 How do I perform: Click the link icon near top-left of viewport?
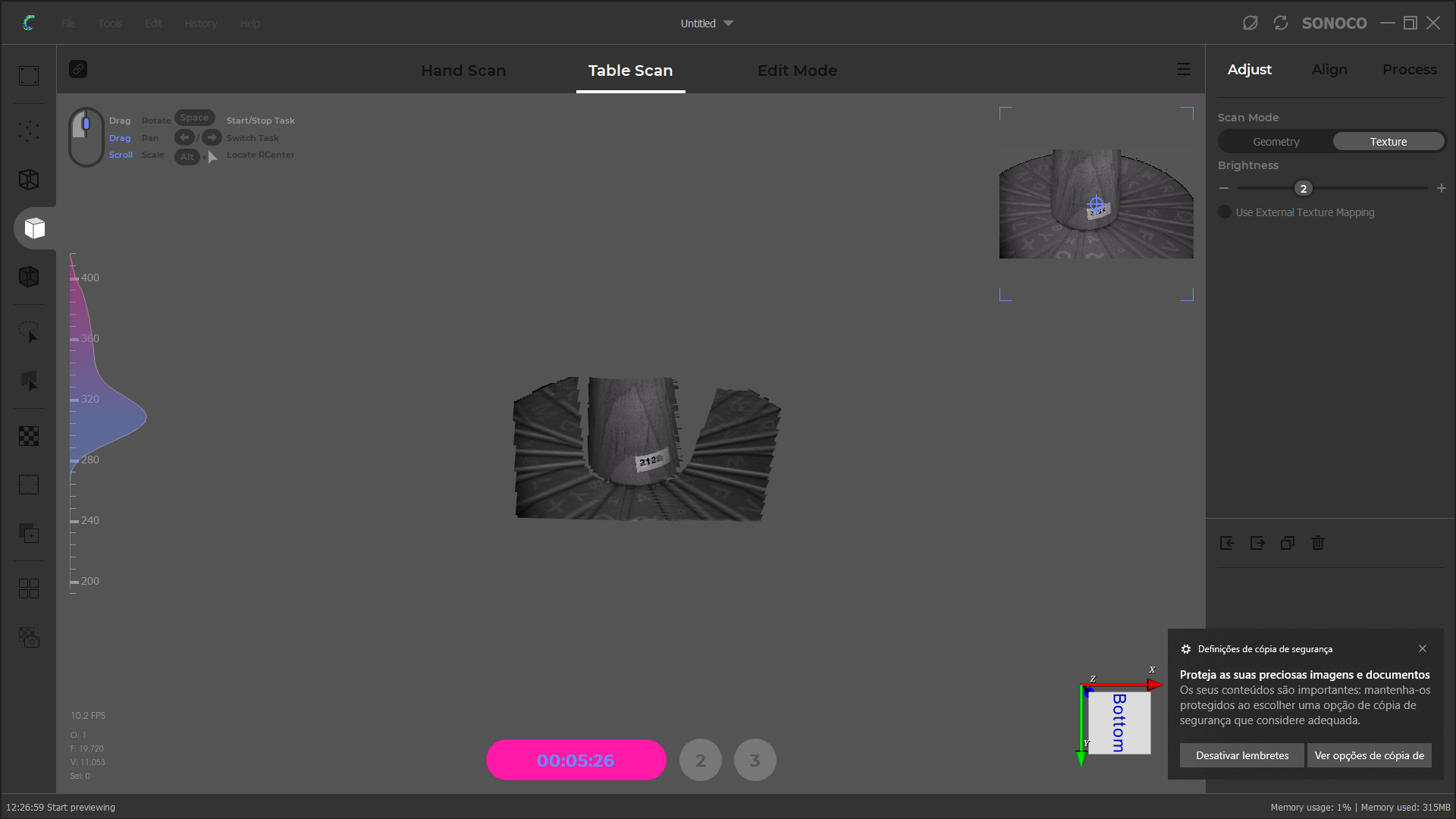pos(78,69)
